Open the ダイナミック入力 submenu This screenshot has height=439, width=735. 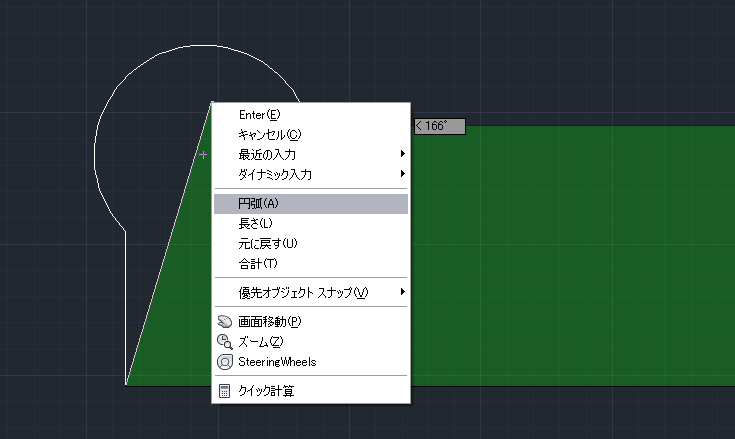(x=311, y=175)
